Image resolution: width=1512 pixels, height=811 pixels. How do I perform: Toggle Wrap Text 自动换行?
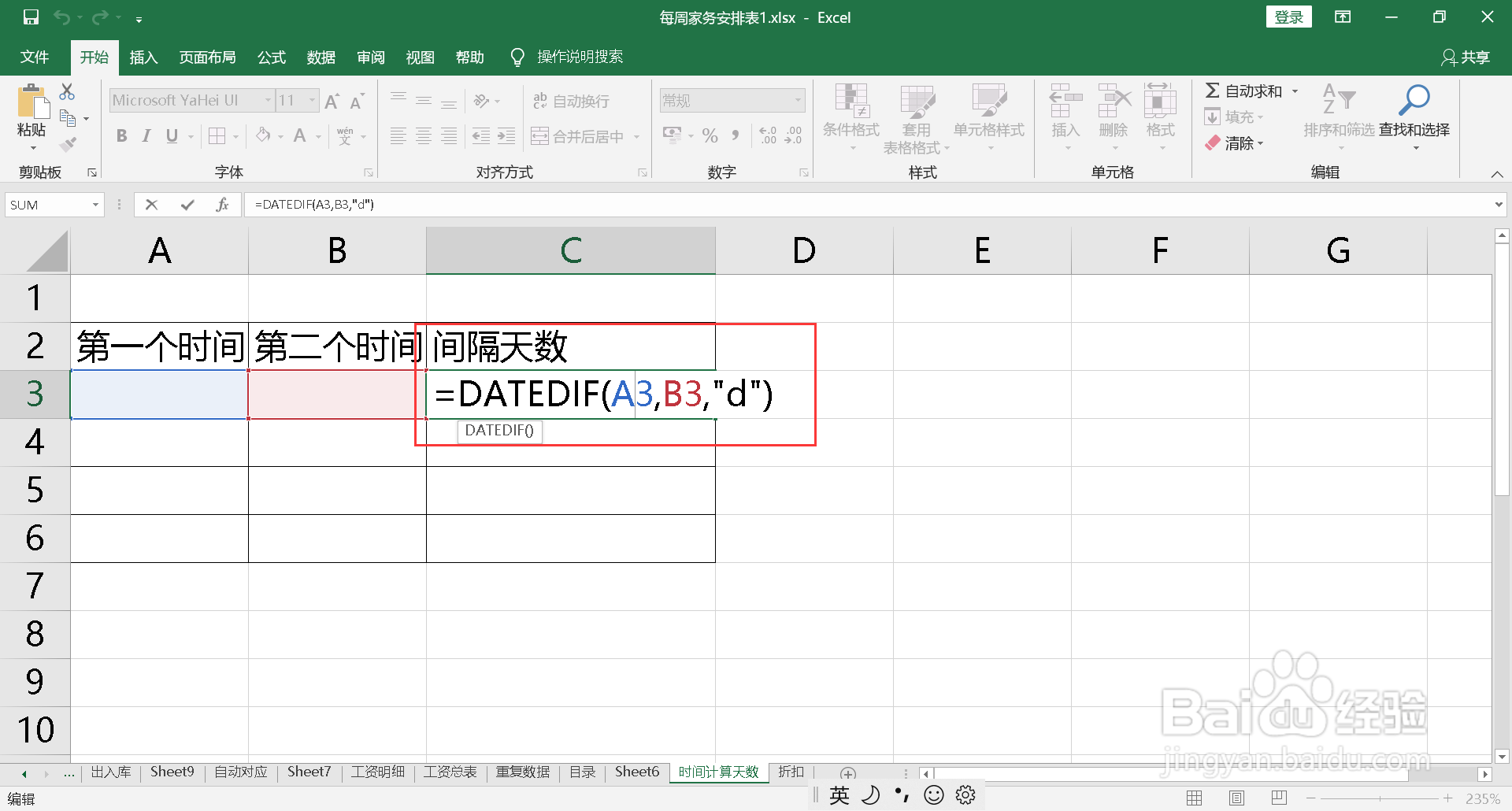[572, 101]
